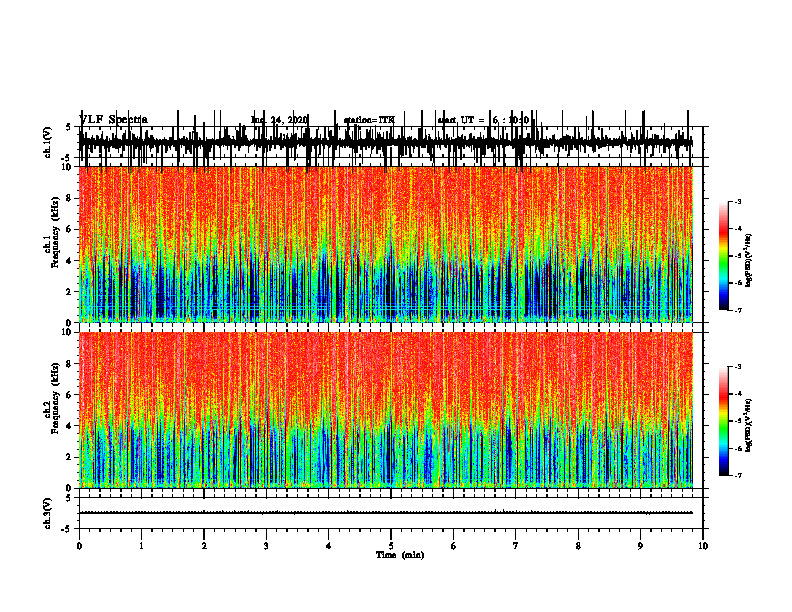Viewport: 792px width, 612px height.
Task: Click the station=ITK header label
Action: point(369,120)
